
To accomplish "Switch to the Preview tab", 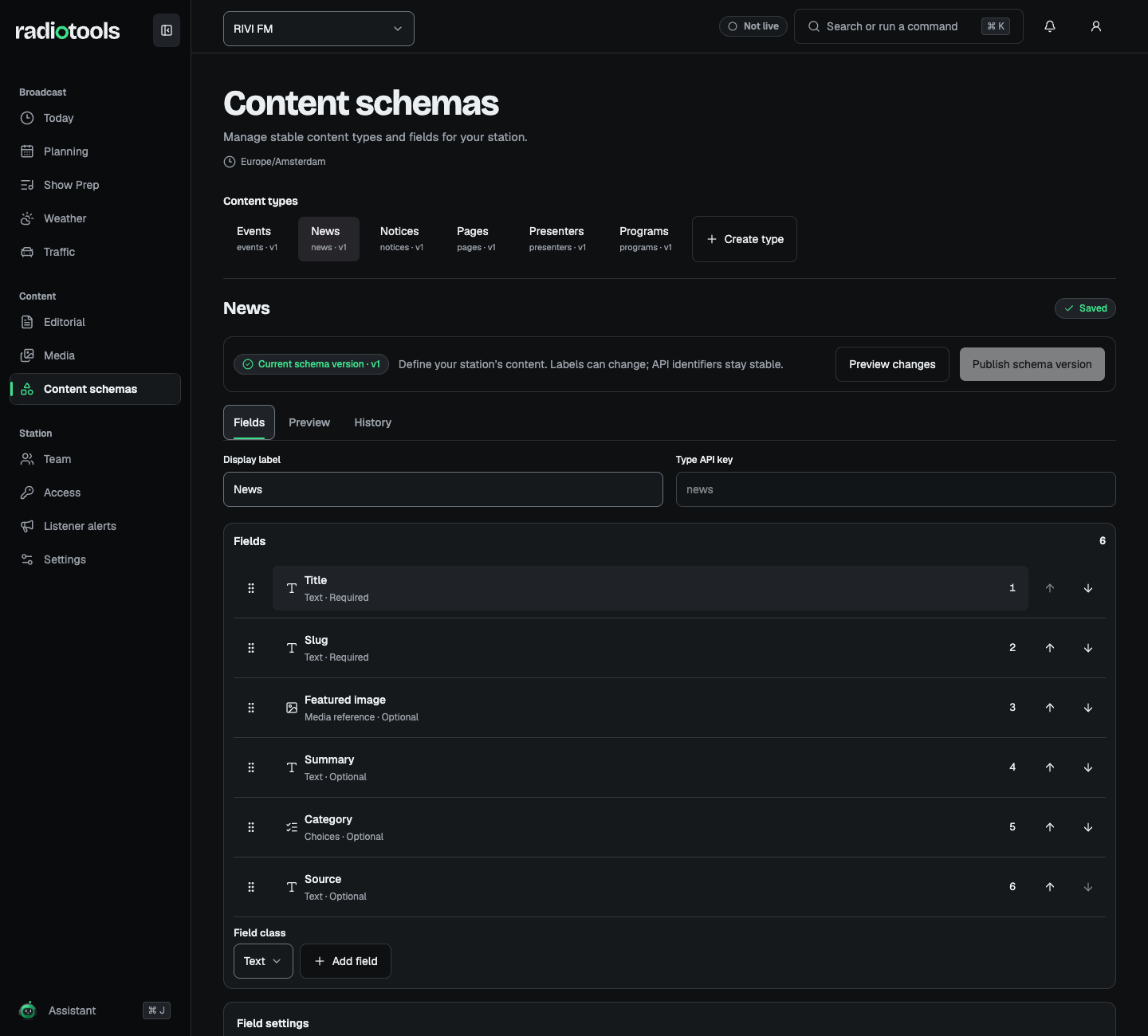I will click(309, 422).
